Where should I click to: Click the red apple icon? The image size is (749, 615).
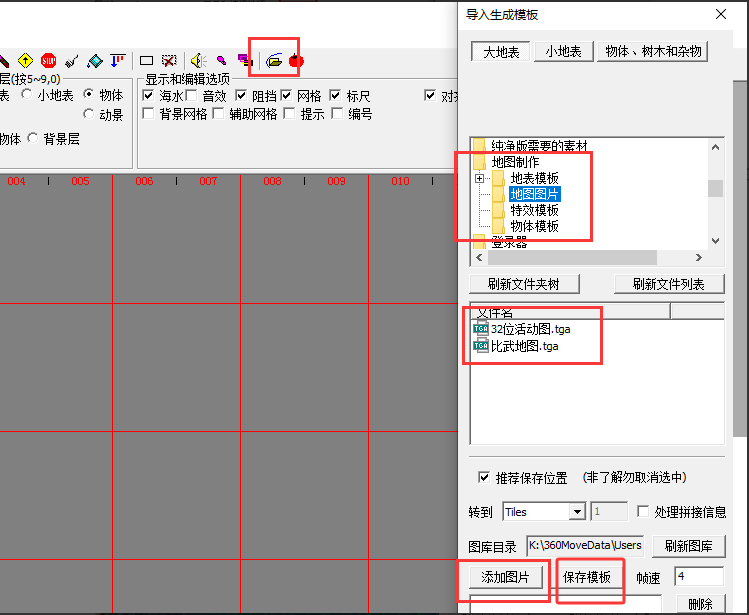[x=296, y=61]
